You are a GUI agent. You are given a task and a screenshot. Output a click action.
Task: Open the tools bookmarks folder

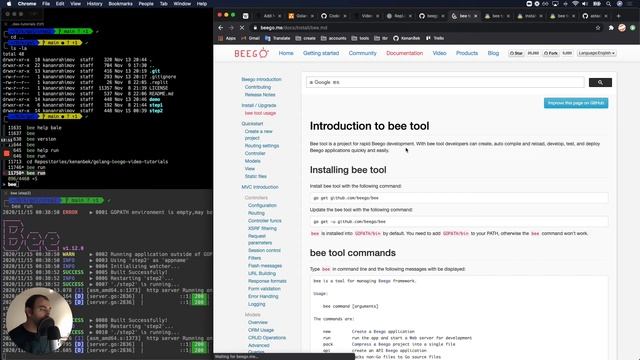coord(360,38)
